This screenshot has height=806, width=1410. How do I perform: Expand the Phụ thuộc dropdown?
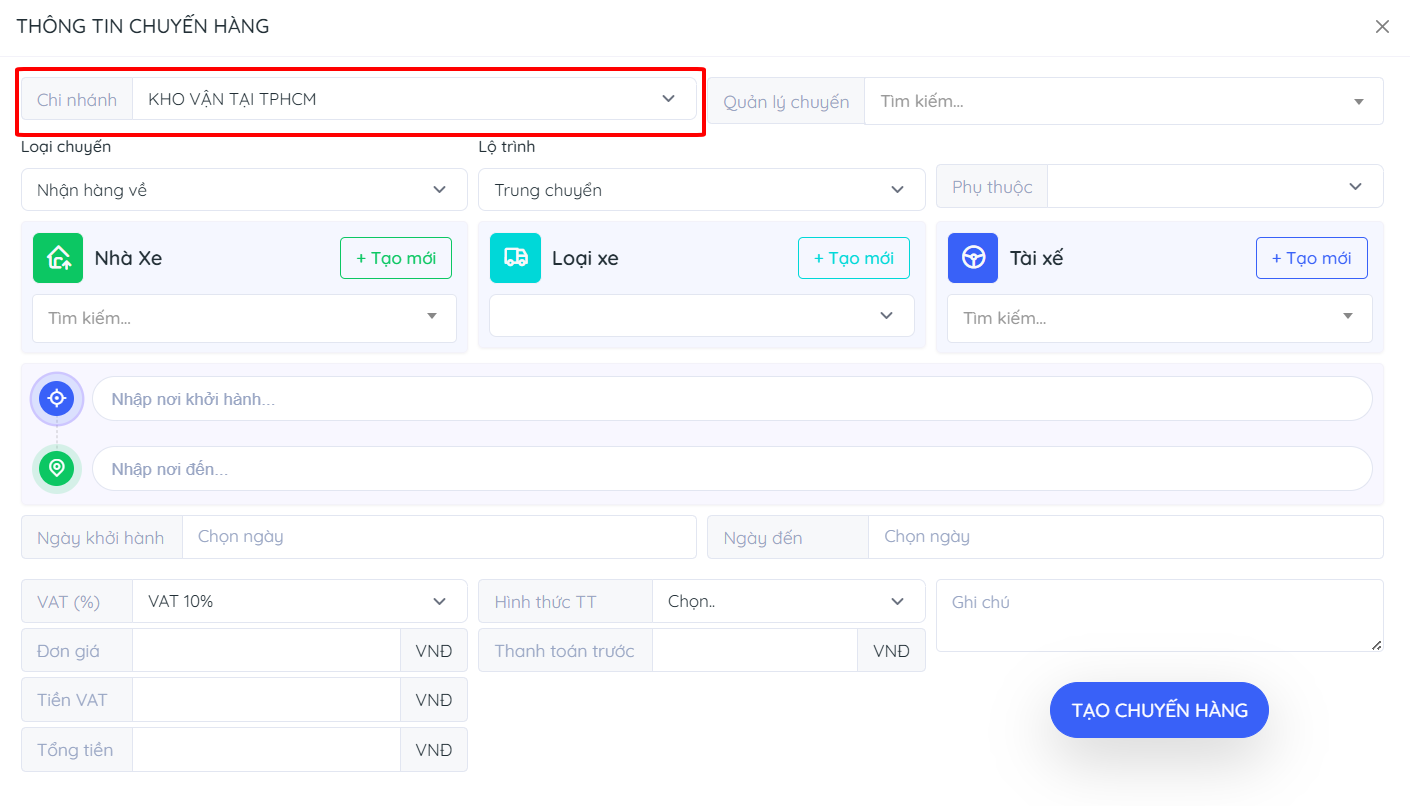coord(1214,187)
